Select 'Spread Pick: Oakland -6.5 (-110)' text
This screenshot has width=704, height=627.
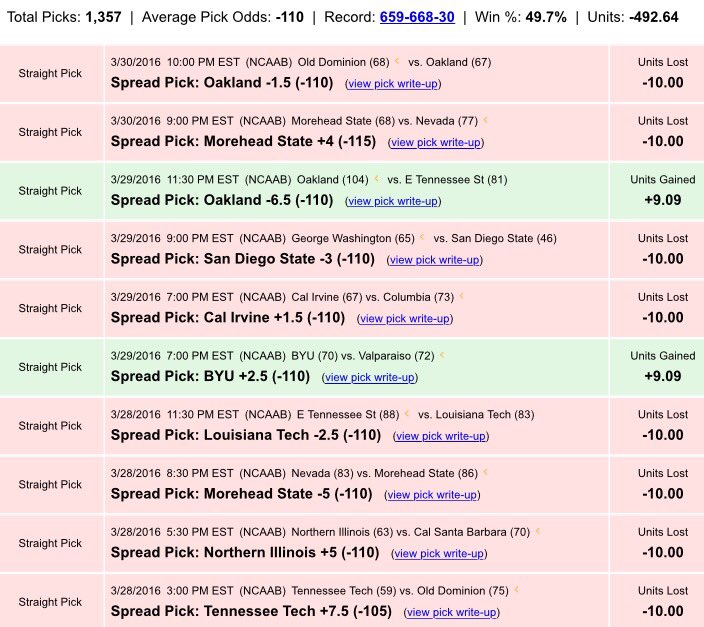click(222, 200)
